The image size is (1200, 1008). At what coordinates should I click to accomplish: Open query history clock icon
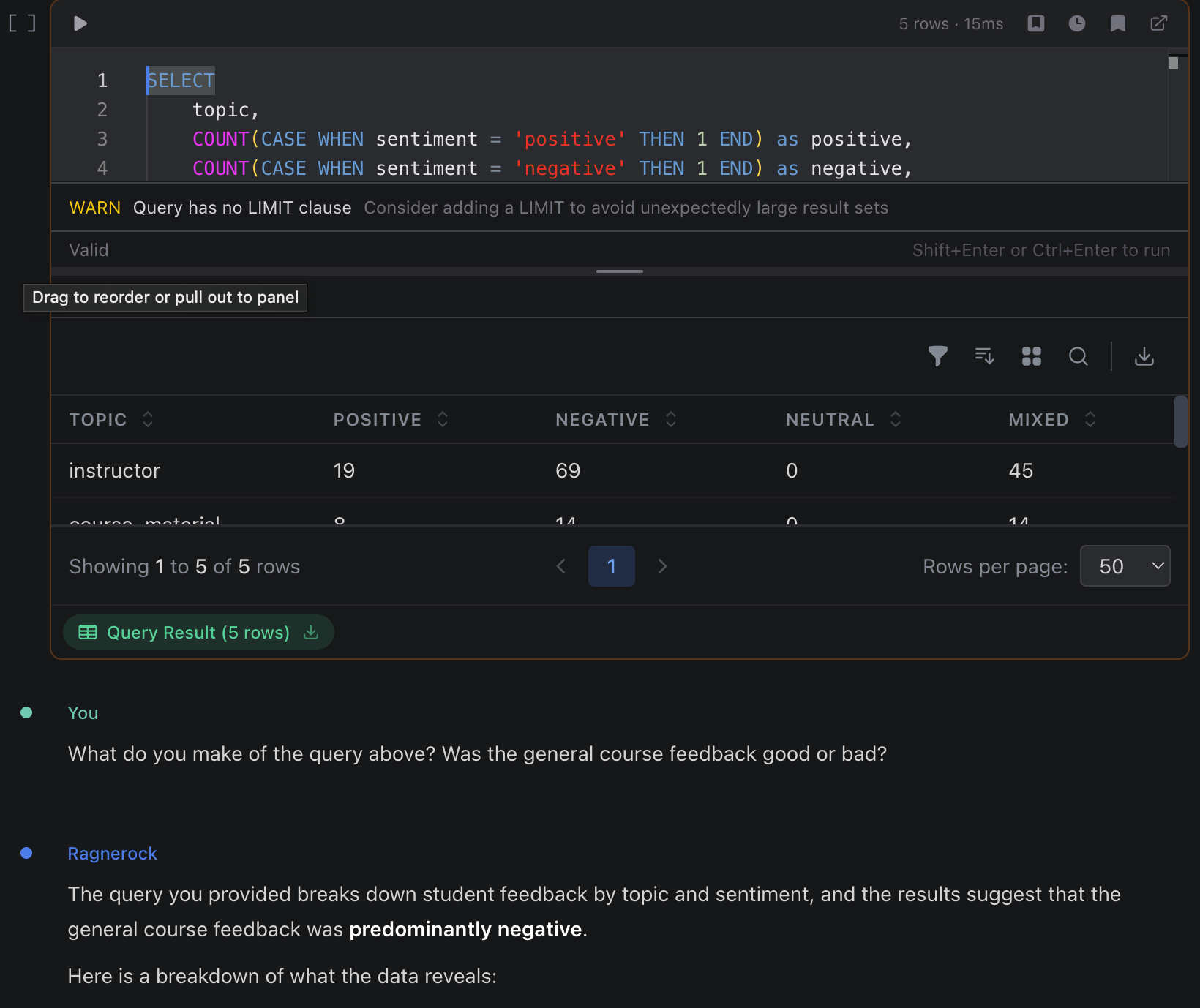1077,23
